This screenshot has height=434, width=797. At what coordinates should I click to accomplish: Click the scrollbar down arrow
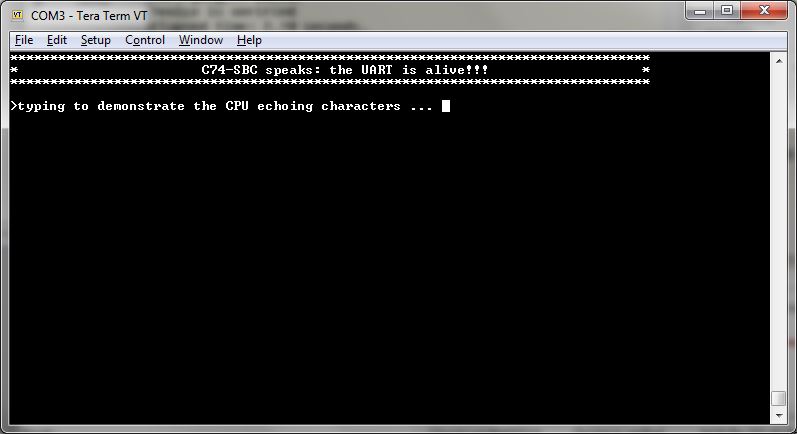coord(779,416)
